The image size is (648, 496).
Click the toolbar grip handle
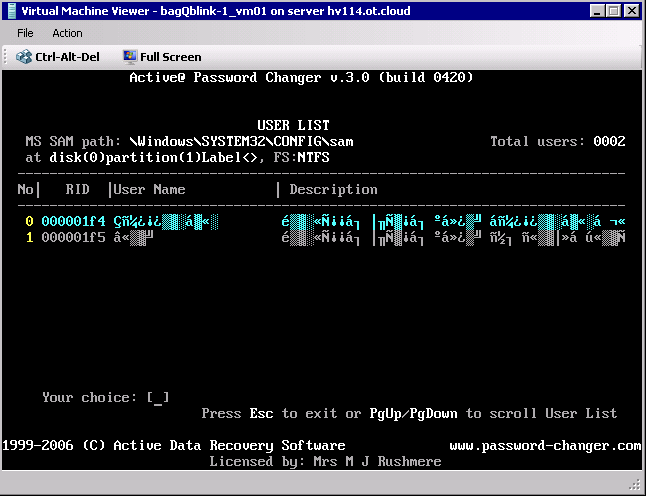[5, 57]
